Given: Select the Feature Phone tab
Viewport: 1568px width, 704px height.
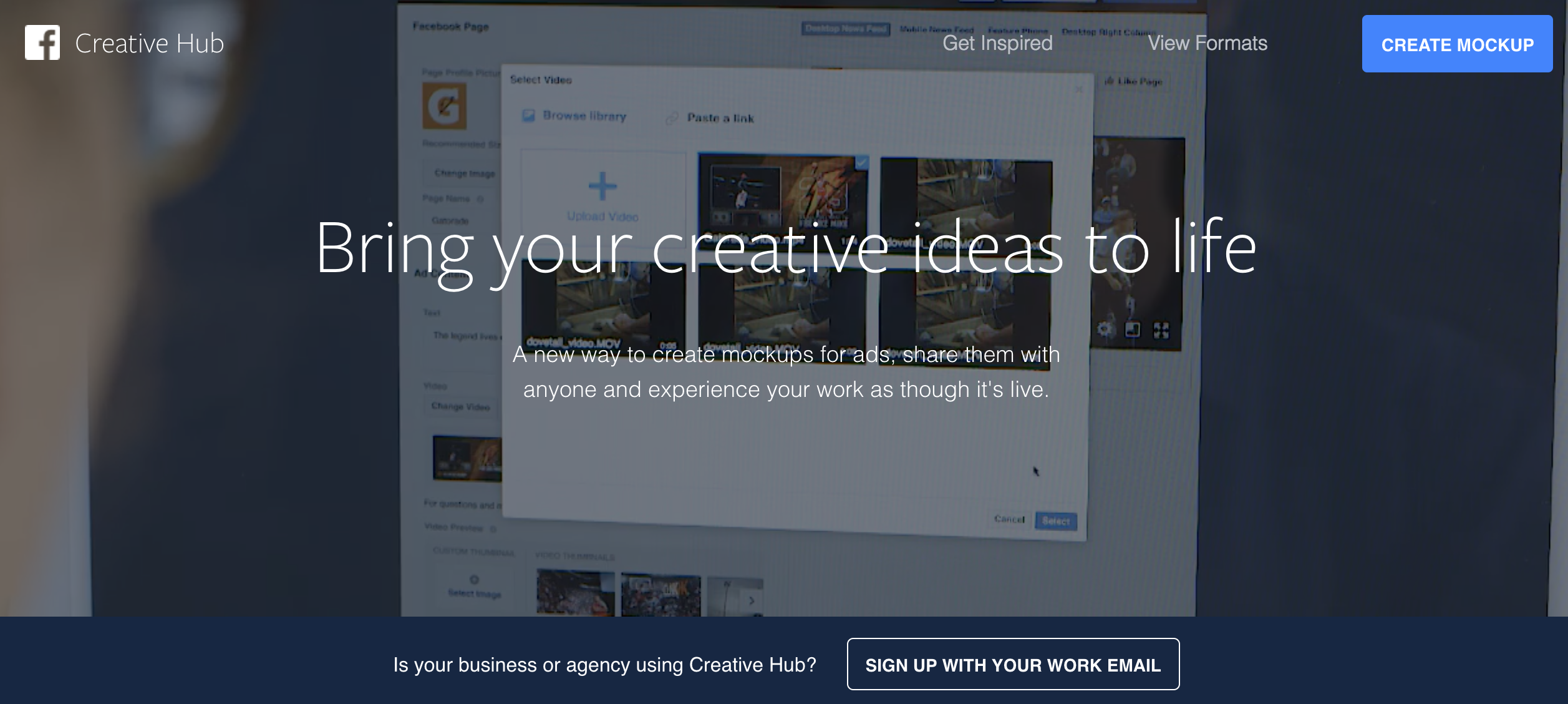Looking at the screenshot, I should click(1018, 31).
